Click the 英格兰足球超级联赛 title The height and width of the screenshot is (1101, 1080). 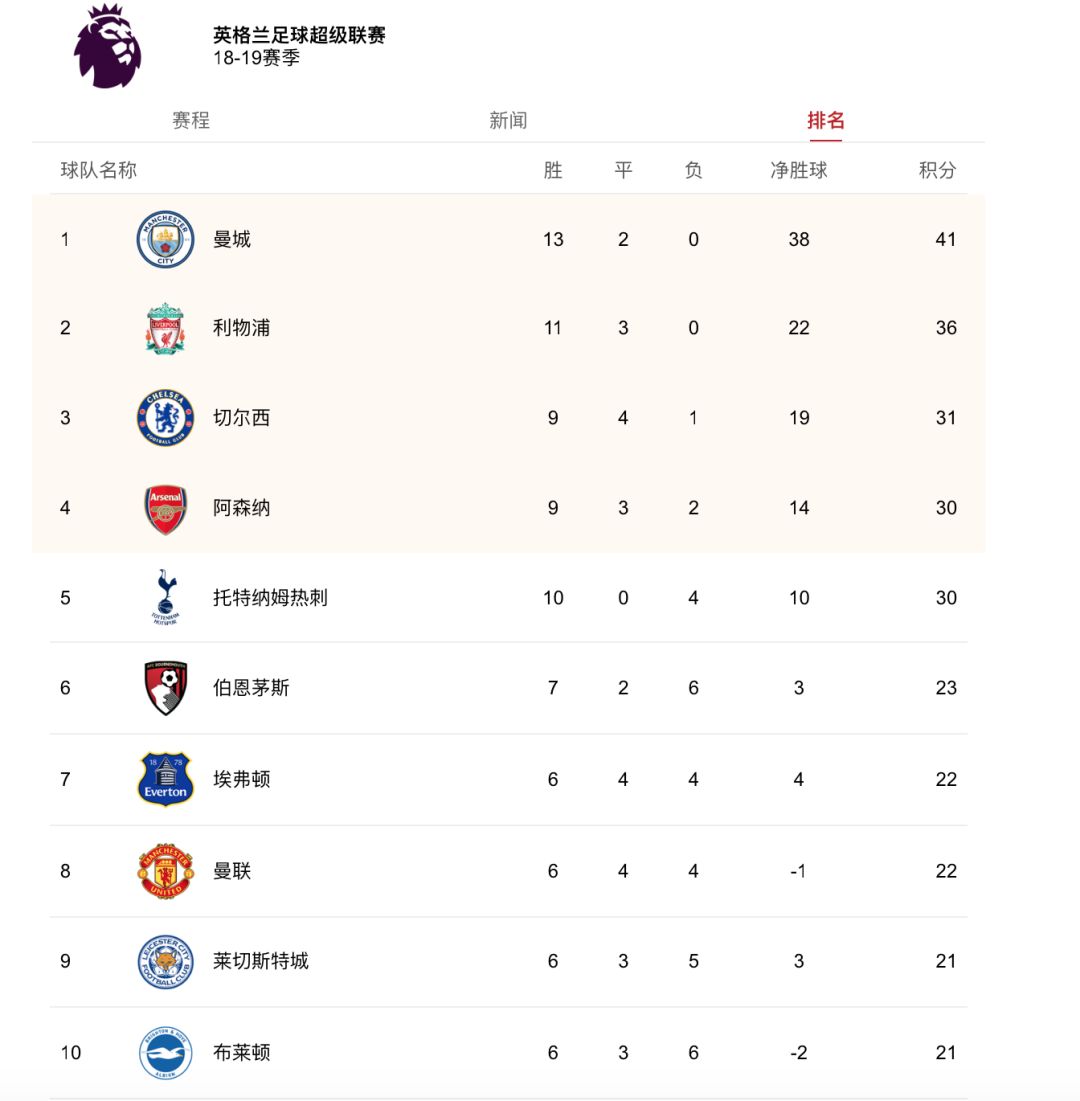[x=299, y=35]
